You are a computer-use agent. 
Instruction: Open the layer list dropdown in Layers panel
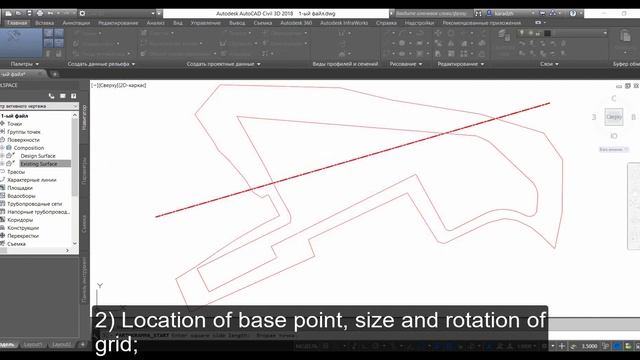coord(605,33)
